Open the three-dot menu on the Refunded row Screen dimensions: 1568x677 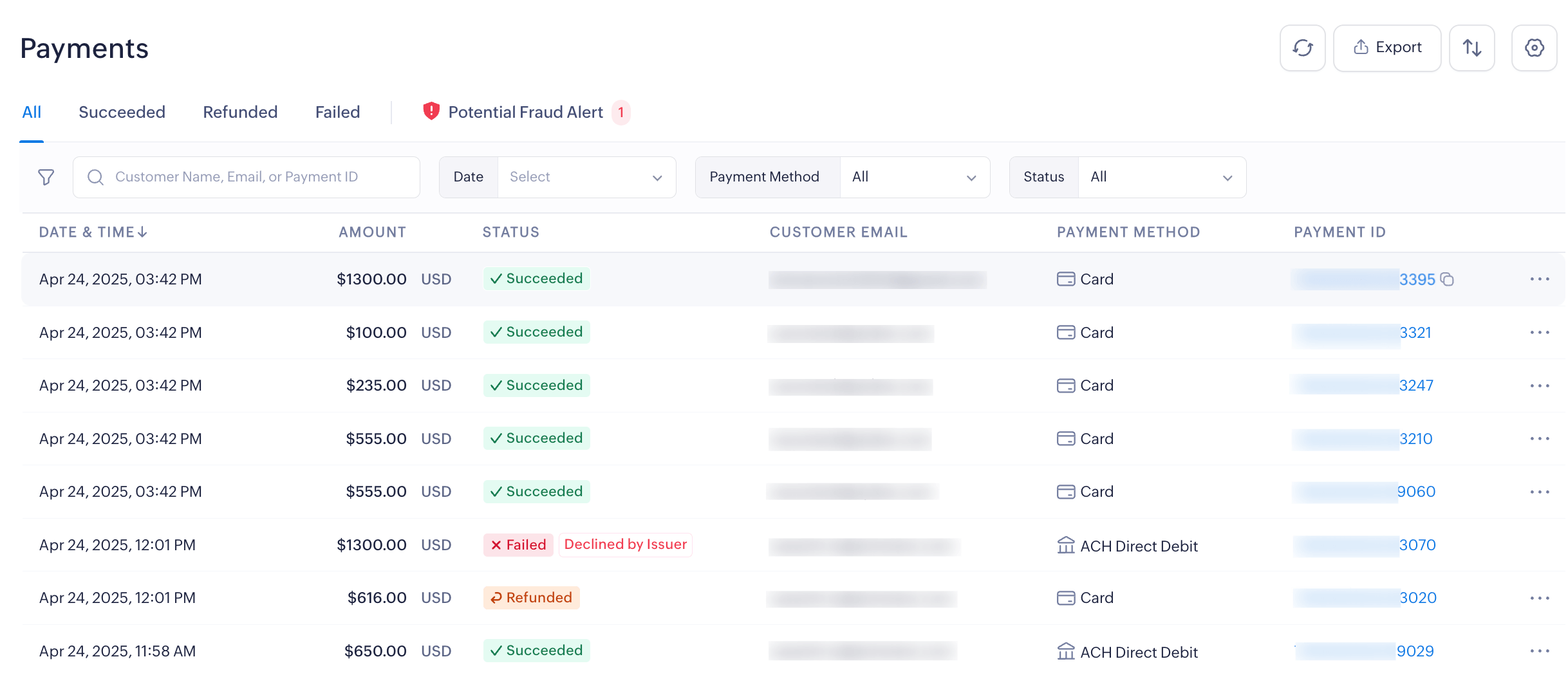[1540, 597]
